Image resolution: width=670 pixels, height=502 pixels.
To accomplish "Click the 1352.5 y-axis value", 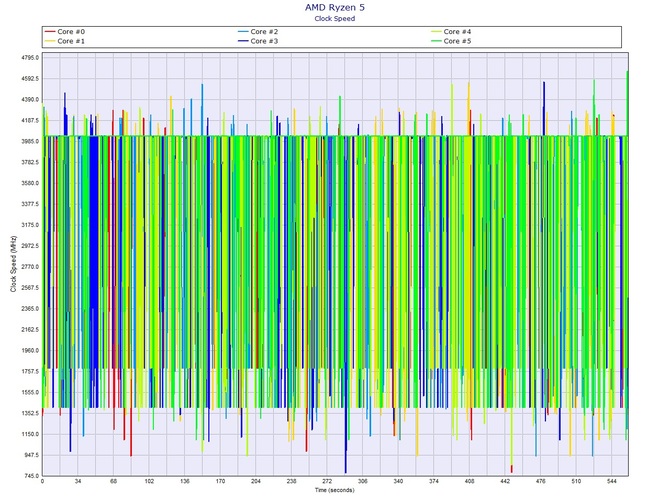I will (30, 413).
